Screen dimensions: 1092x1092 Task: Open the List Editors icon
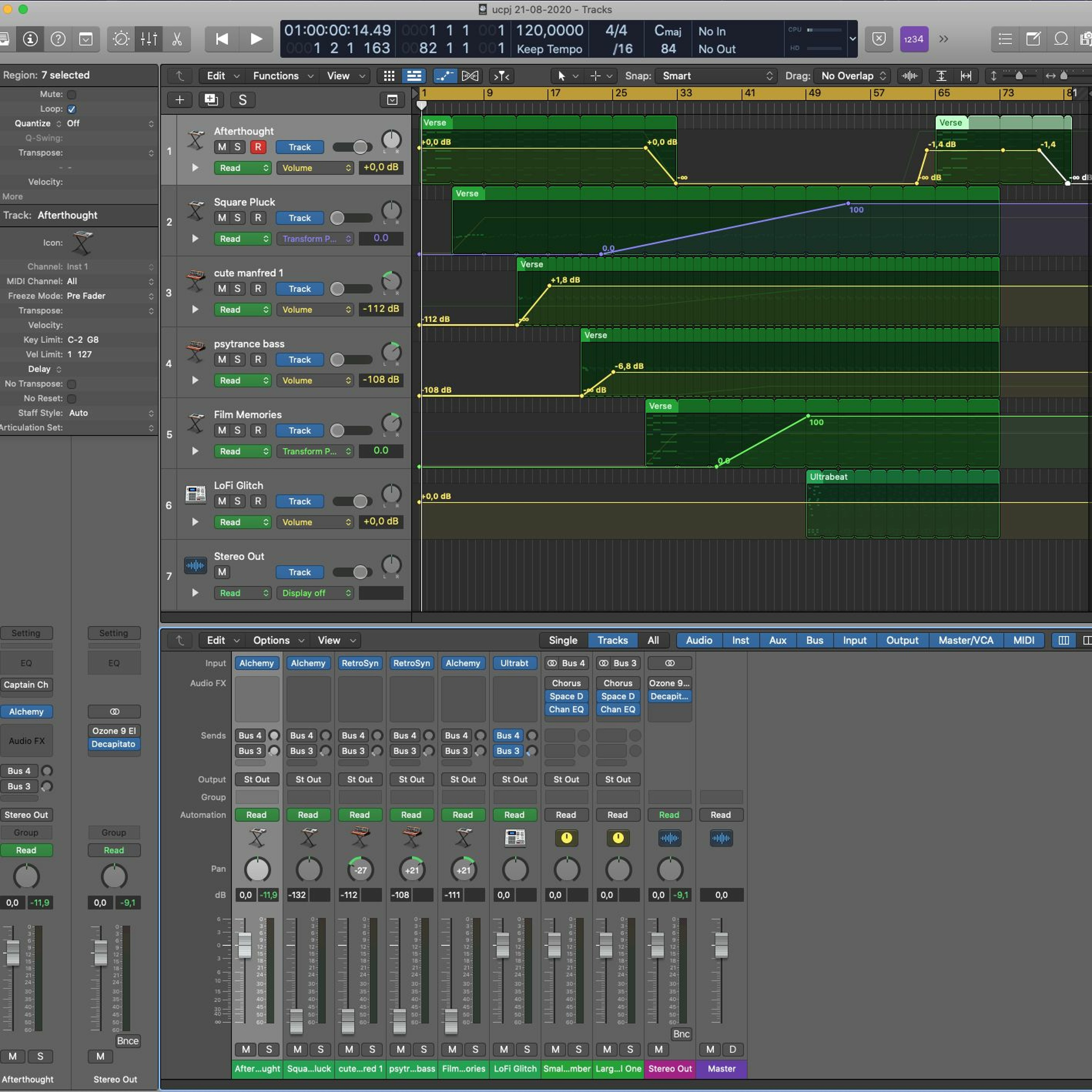[x=1005, y=39]
